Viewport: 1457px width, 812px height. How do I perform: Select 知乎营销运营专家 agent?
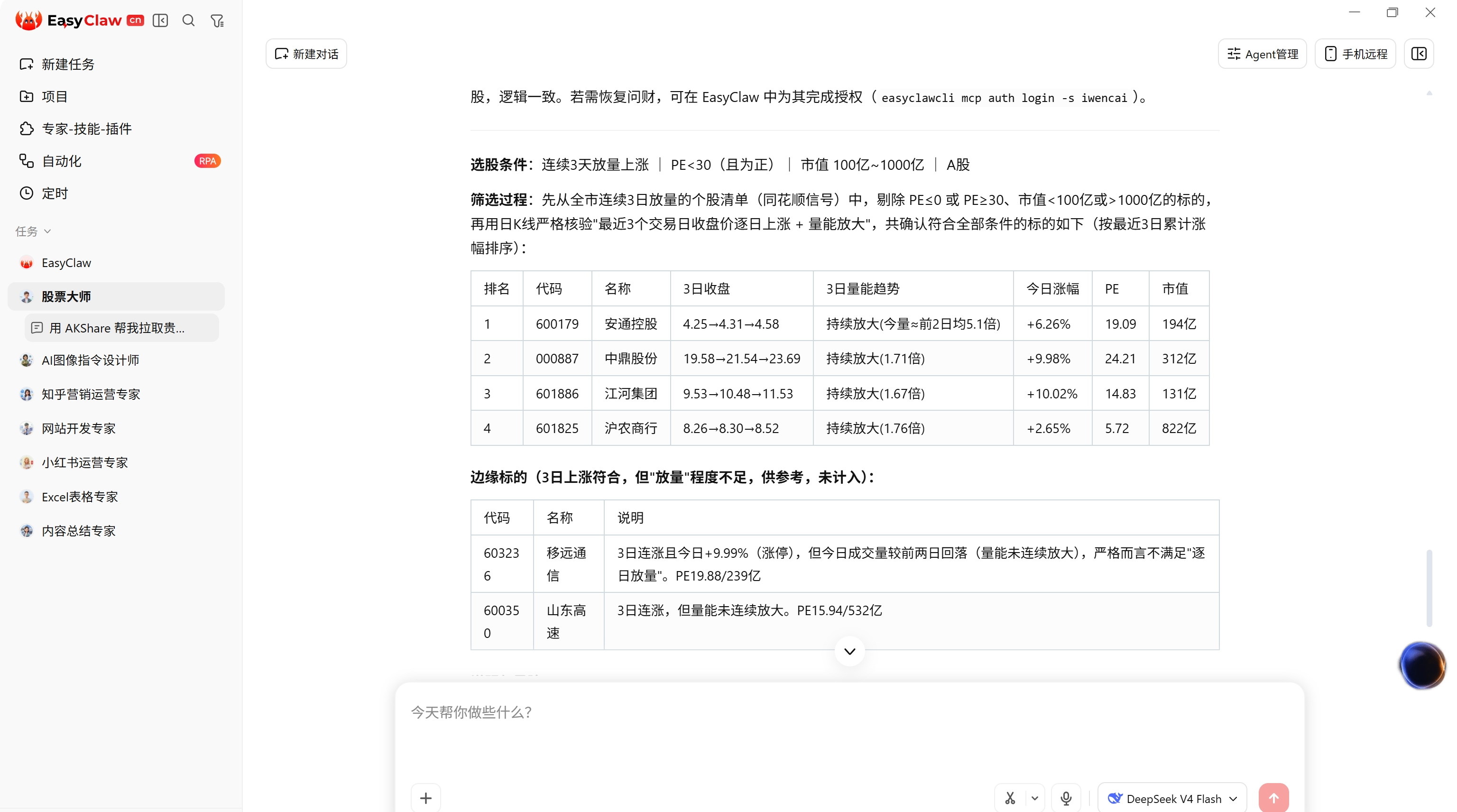pos(116,394)
